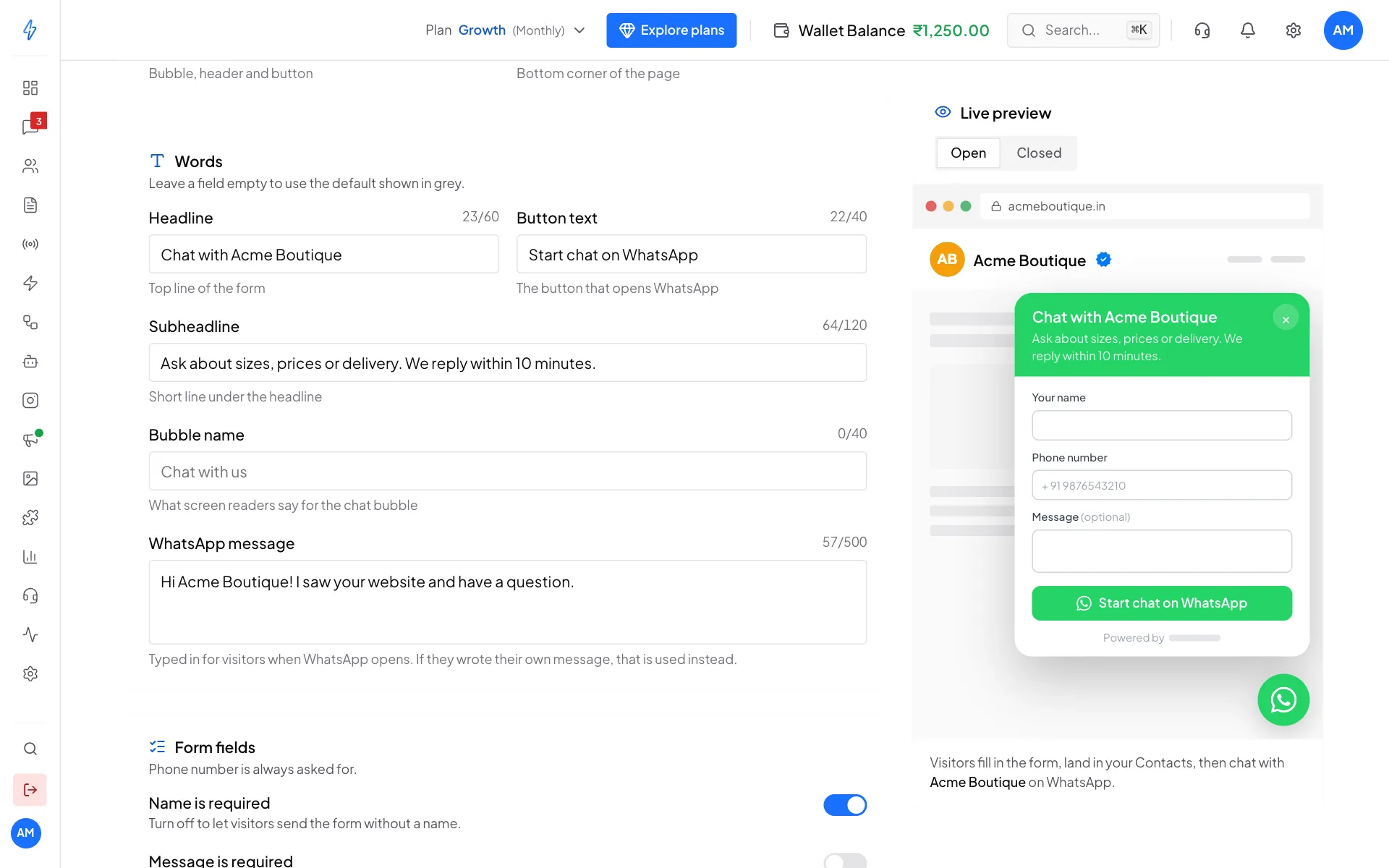Open the flows shapes icon
1389x868 pixels.
point(30,322)
